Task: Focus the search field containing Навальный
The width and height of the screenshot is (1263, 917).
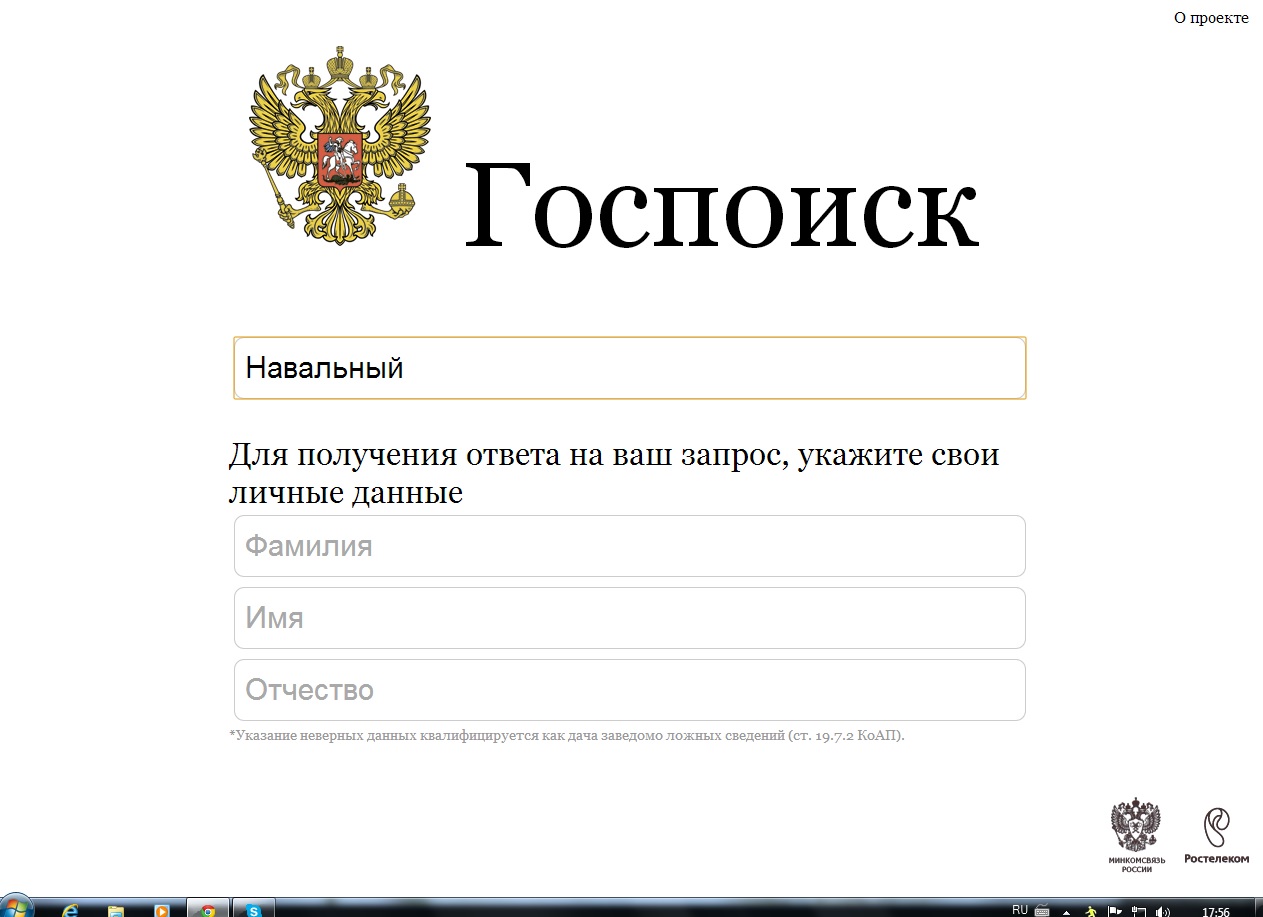Action: [x=629, y=368]
